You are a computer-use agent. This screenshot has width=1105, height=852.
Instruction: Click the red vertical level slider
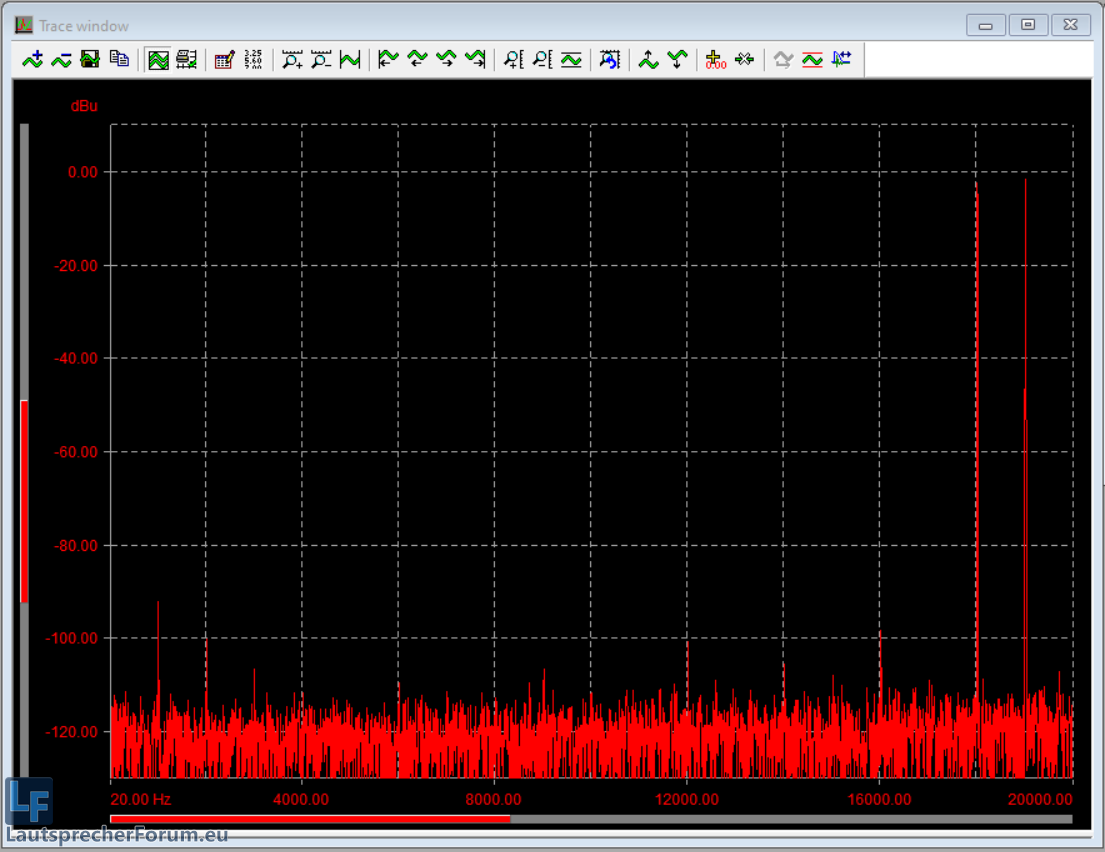[24, 500]
